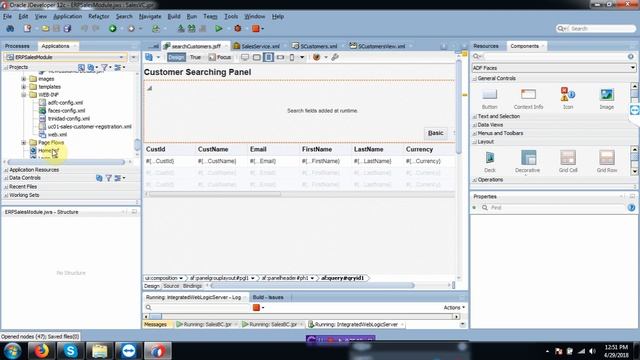
Task: Click the wrench icon in editor toolbar
Action: pos(335,57)
